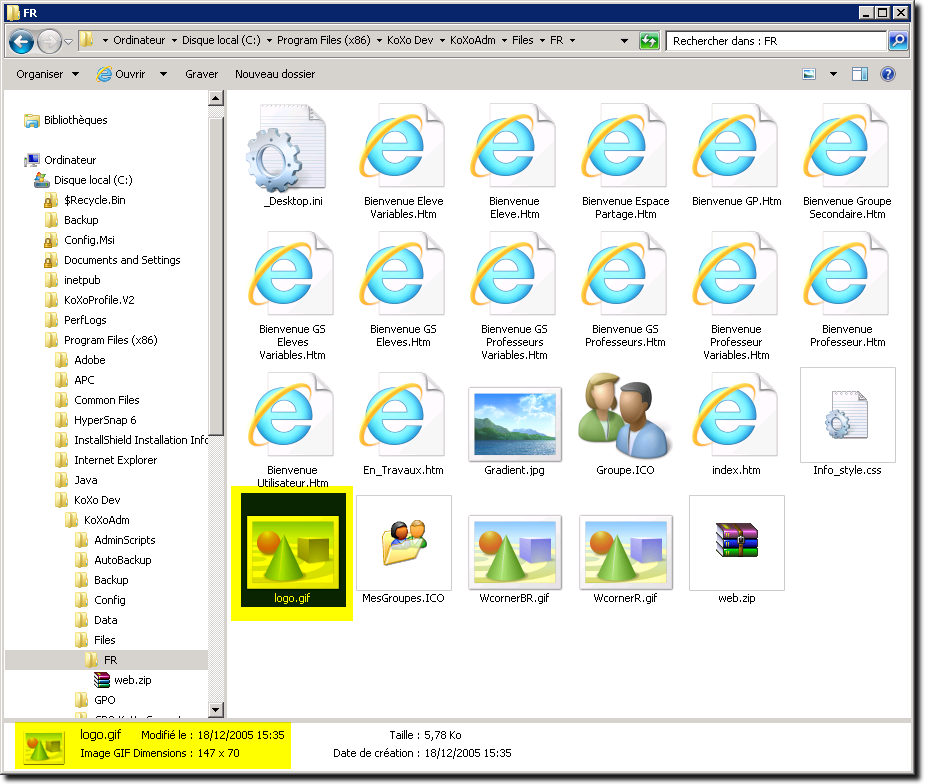Image resolution: width=925 pixels, height=784 pixels.
Task: Open Documents and Settings tree folder
Action: pos(122,260)
